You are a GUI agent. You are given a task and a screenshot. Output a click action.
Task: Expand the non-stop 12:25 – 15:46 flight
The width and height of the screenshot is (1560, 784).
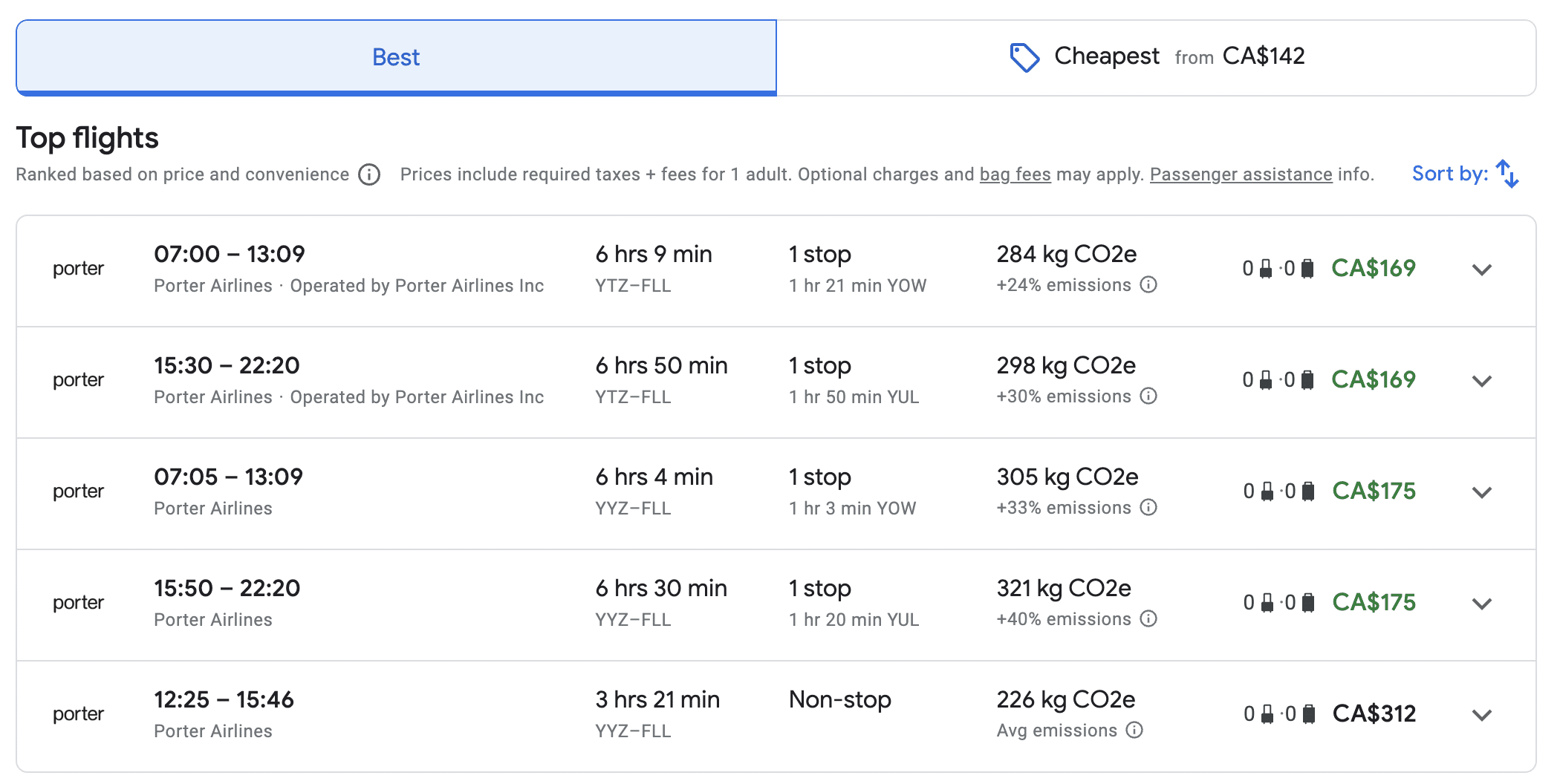point(1482,715)
